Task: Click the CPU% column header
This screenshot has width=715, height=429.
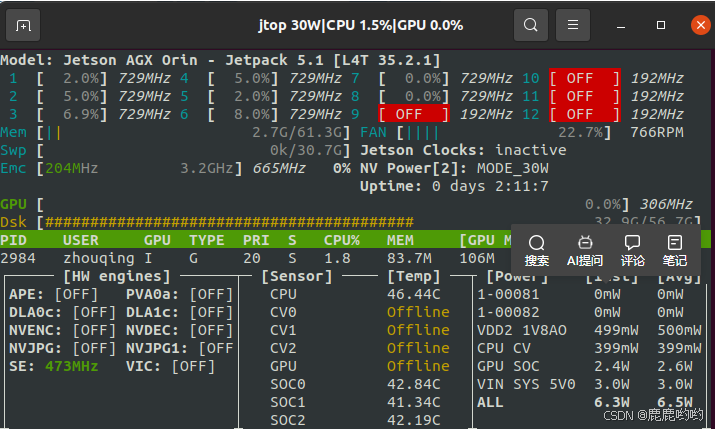Action: point(342,240)
